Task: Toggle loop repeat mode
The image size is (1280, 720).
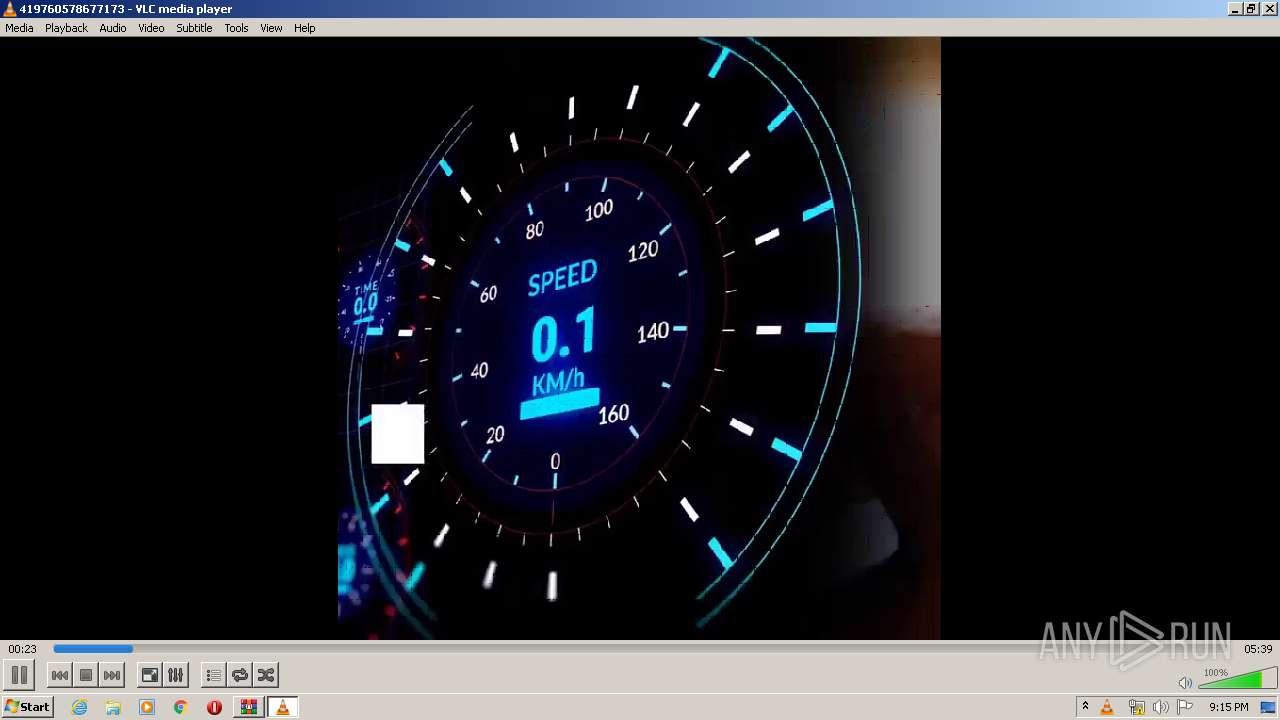Action: (x=239, y=675)
